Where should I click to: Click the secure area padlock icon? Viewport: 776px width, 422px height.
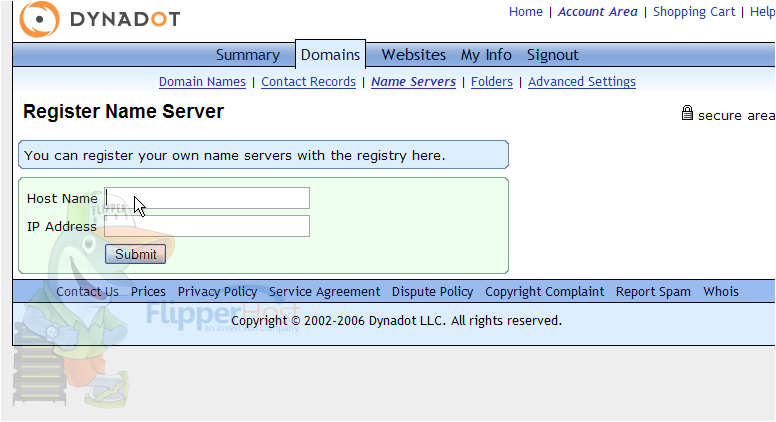click(687, 113)
